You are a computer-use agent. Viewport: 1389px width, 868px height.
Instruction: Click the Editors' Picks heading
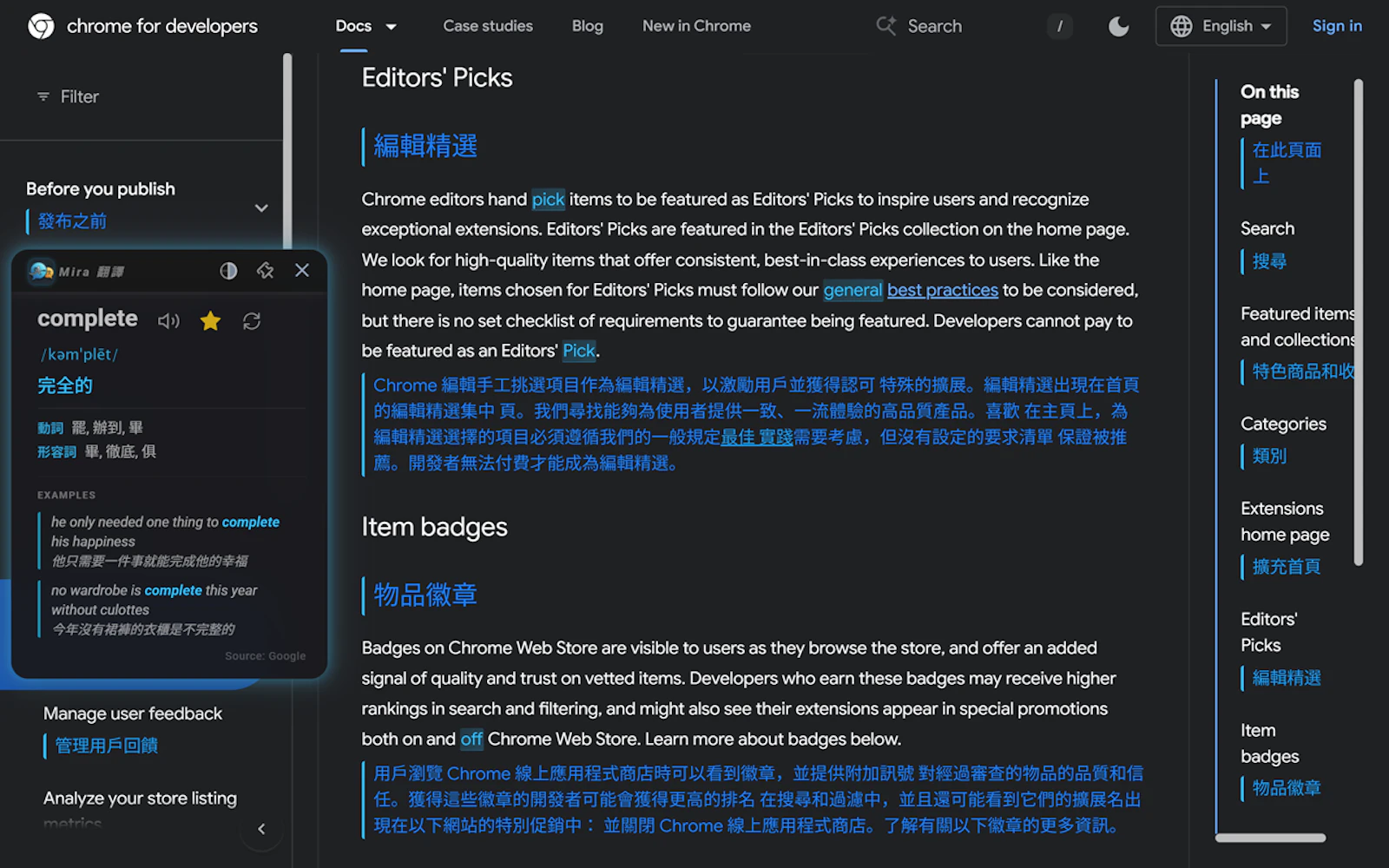point(437,78)
